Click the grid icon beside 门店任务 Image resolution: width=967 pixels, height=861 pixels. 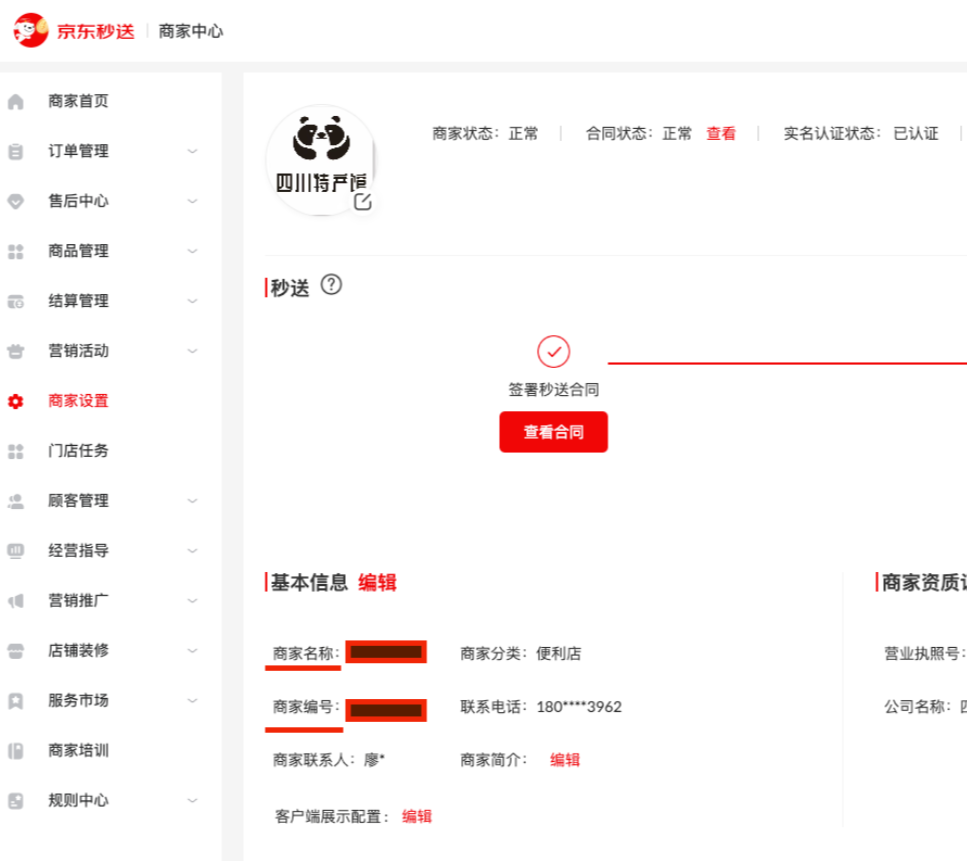[x=15, y=451]
